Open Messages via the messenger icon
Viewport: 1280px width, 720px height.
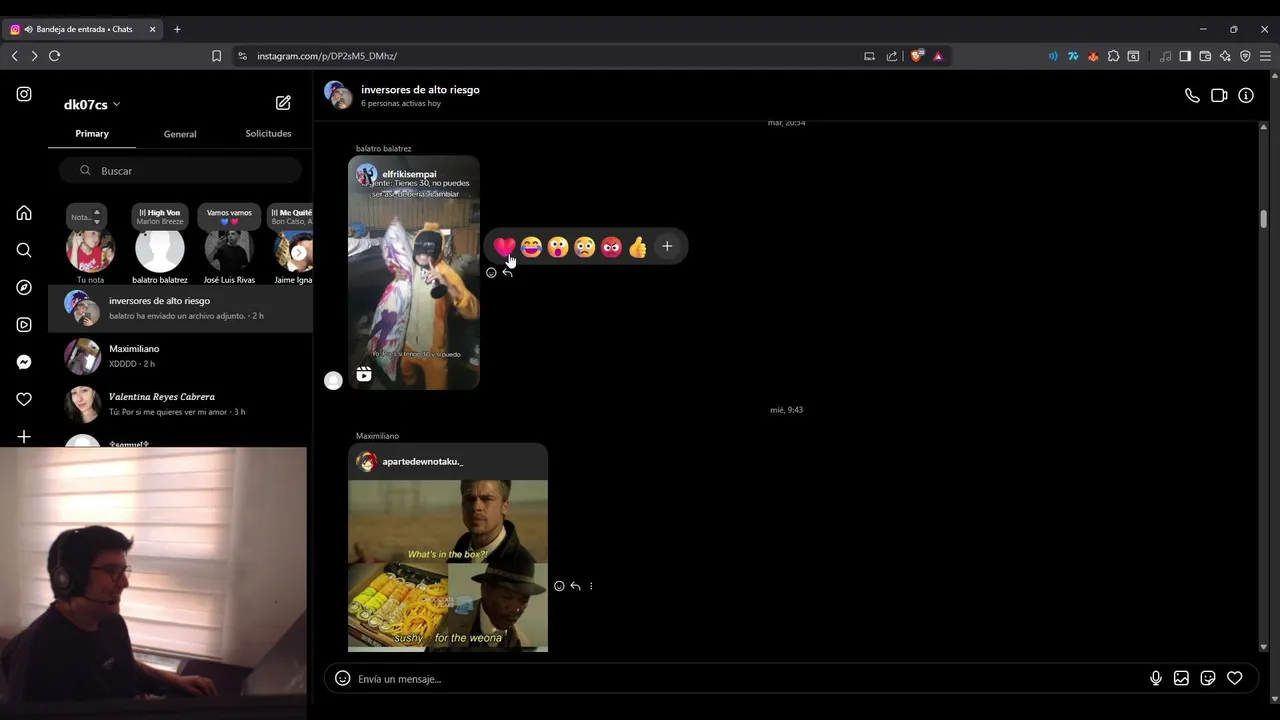[x=24, y=362]
